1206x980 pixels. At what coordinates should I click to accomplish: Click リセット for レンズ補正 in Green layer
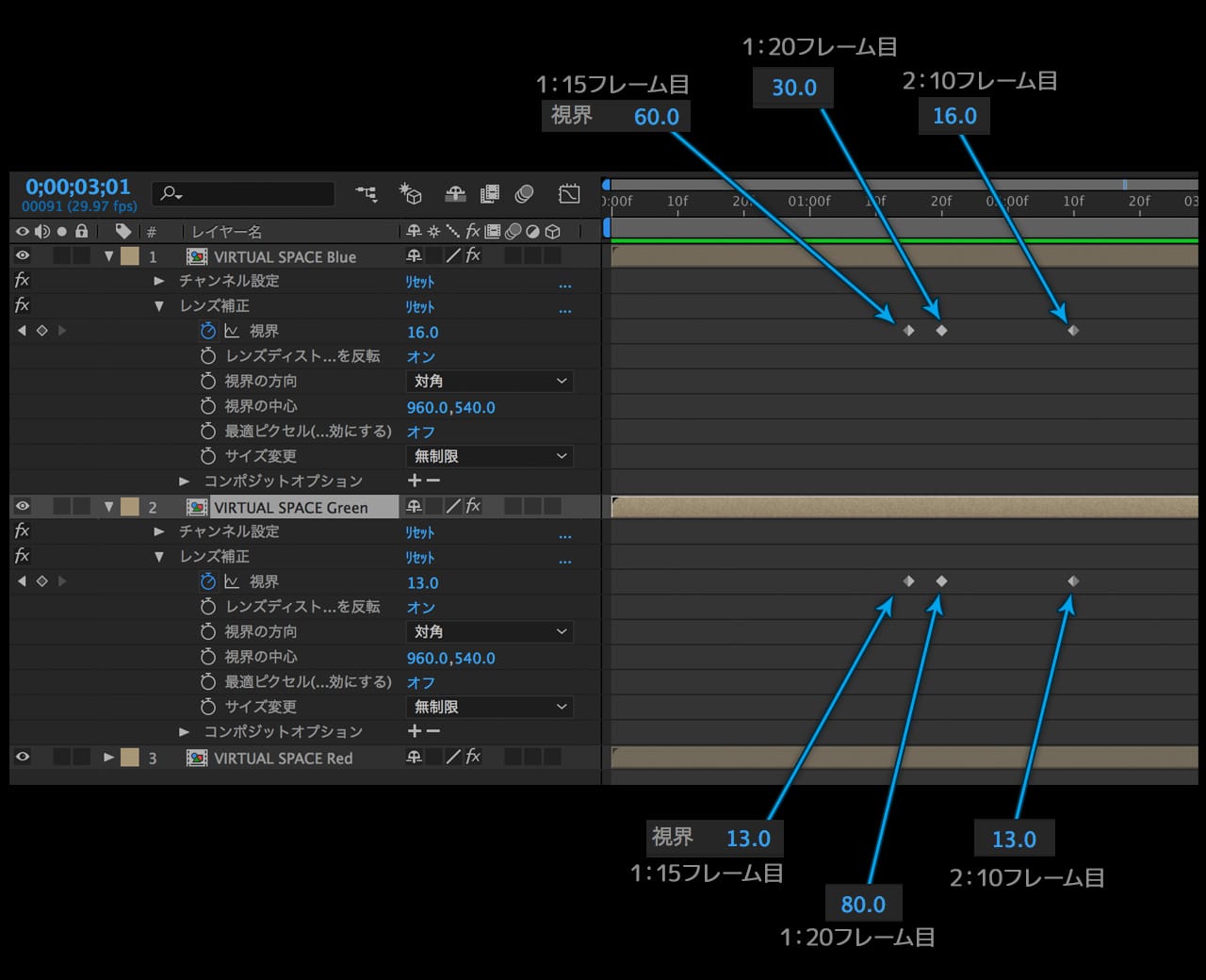click(x=420, y=558)
